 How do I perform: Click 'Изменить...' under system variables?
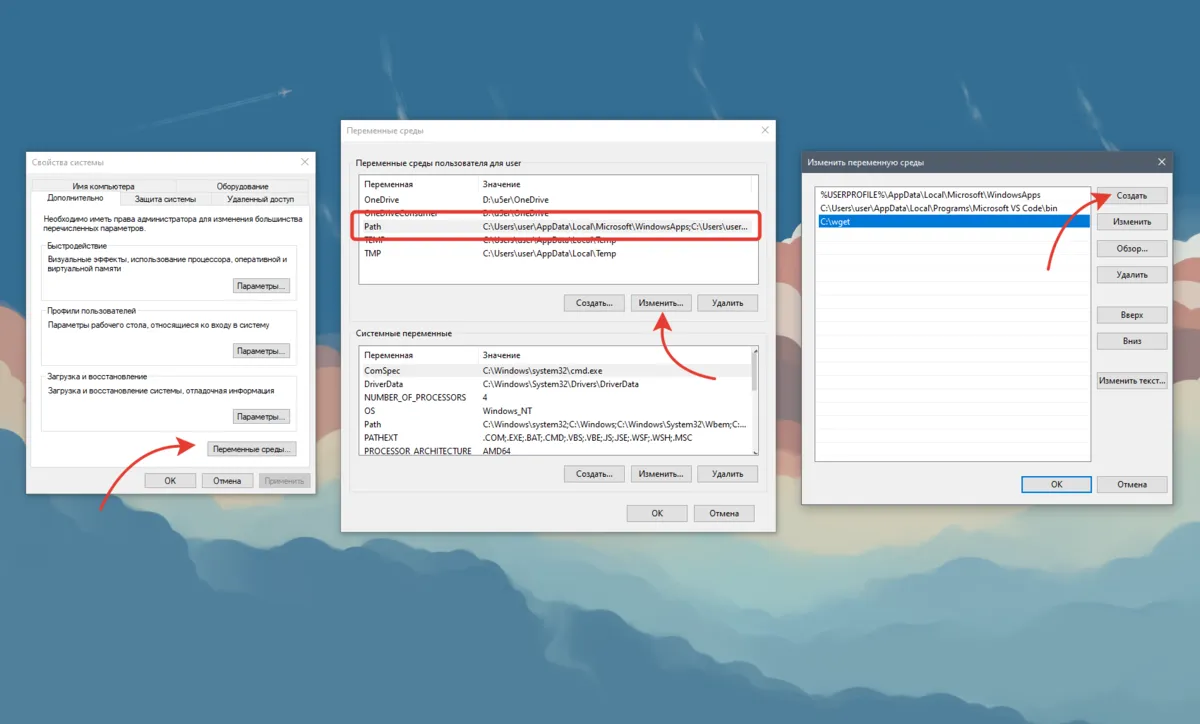coord(661,473)
